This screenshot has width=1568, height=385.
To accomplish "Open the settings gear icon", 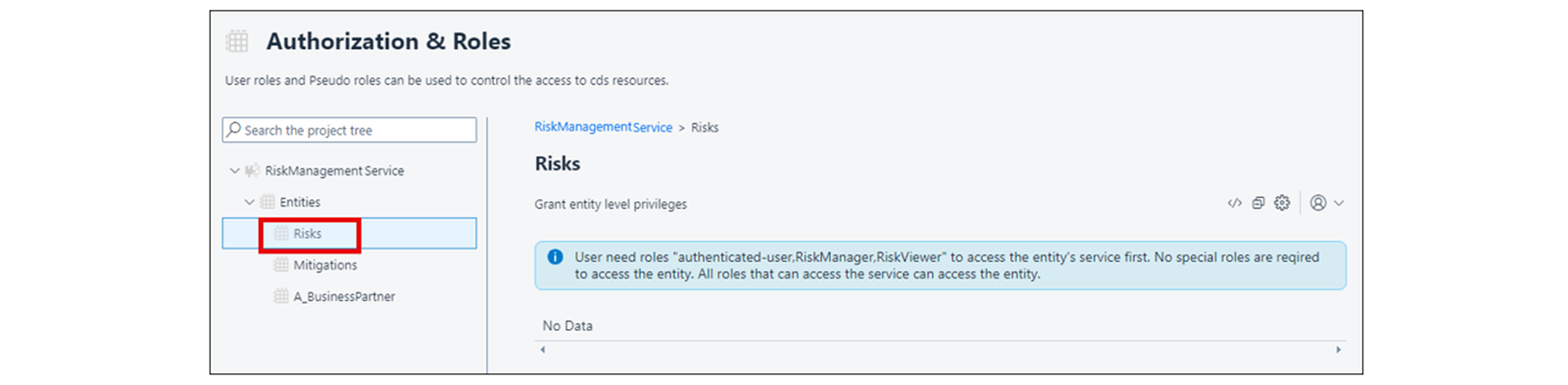I will tap(1282, 203).
